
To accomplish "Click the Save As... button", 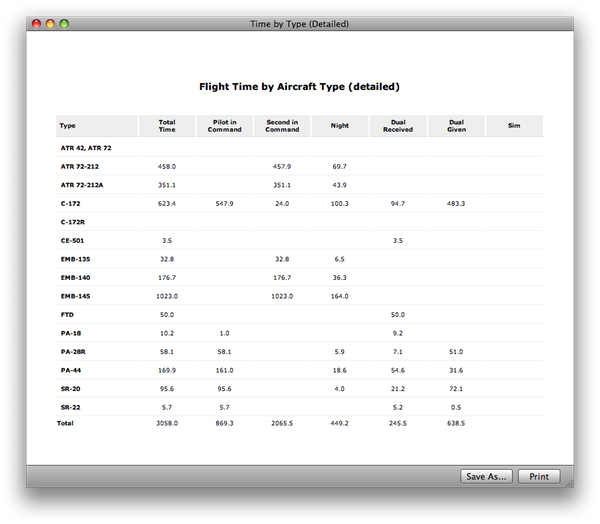I will 486,477.
